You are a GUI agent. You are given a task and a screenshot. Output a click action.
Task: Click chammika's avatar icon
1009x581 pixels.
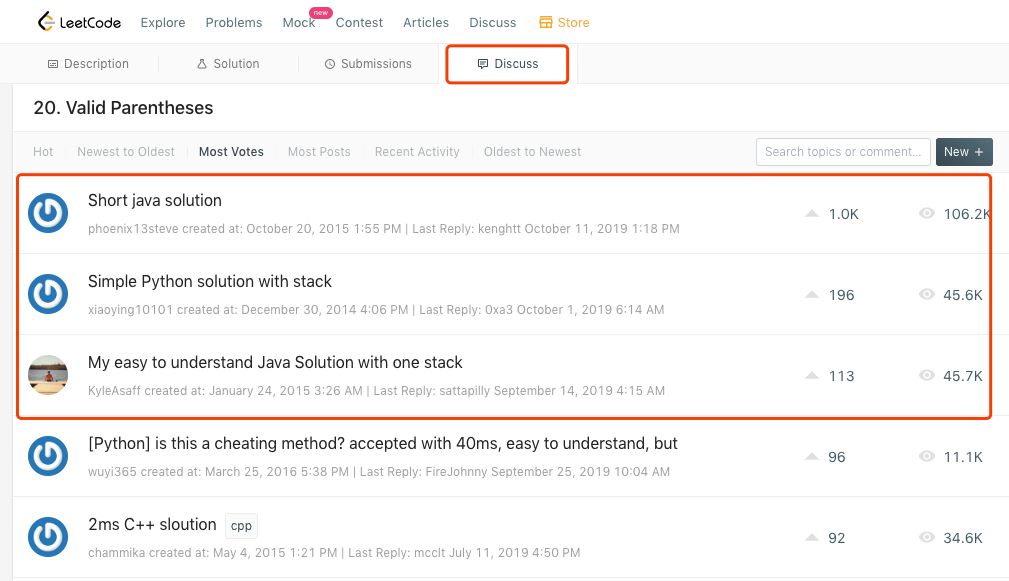click(x=48, y=537)
